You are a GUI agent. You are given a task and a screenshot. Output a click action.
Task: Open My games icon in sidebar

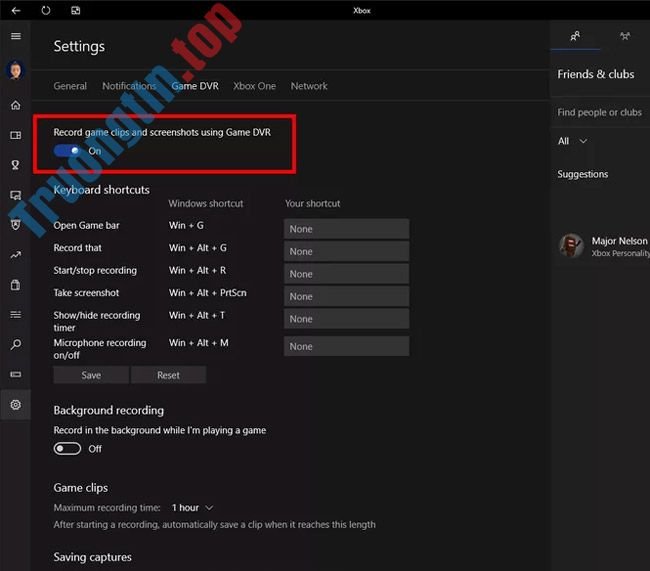pyautogui.click(x=16, y=135)
